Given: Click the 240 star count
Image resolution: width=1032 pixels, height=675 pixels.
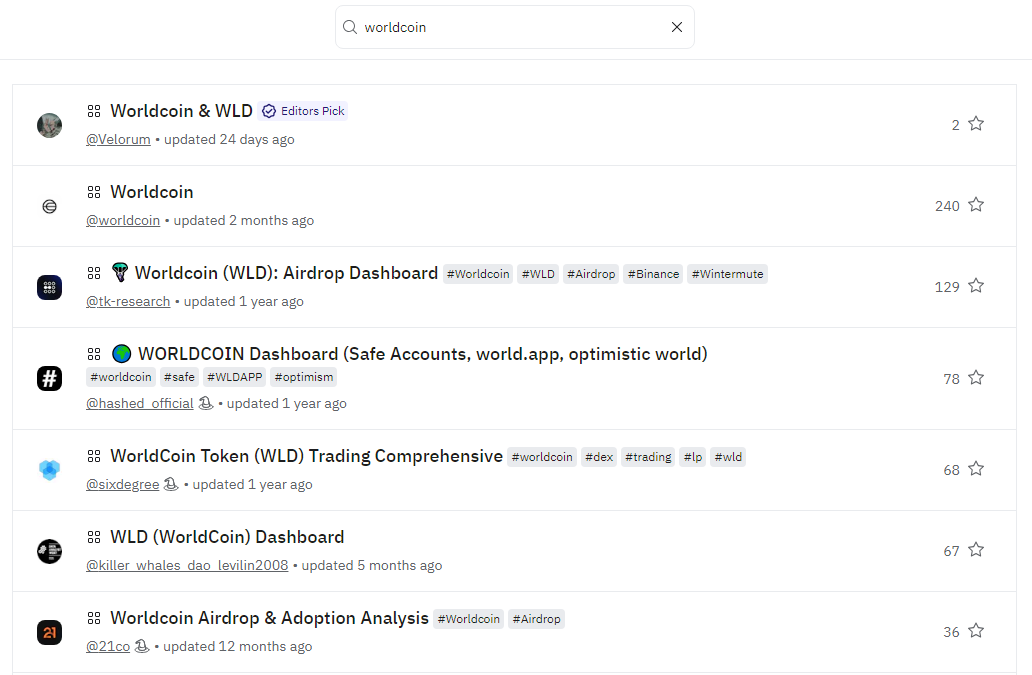Looking at the screenshot, I should [x=947, y=206].
